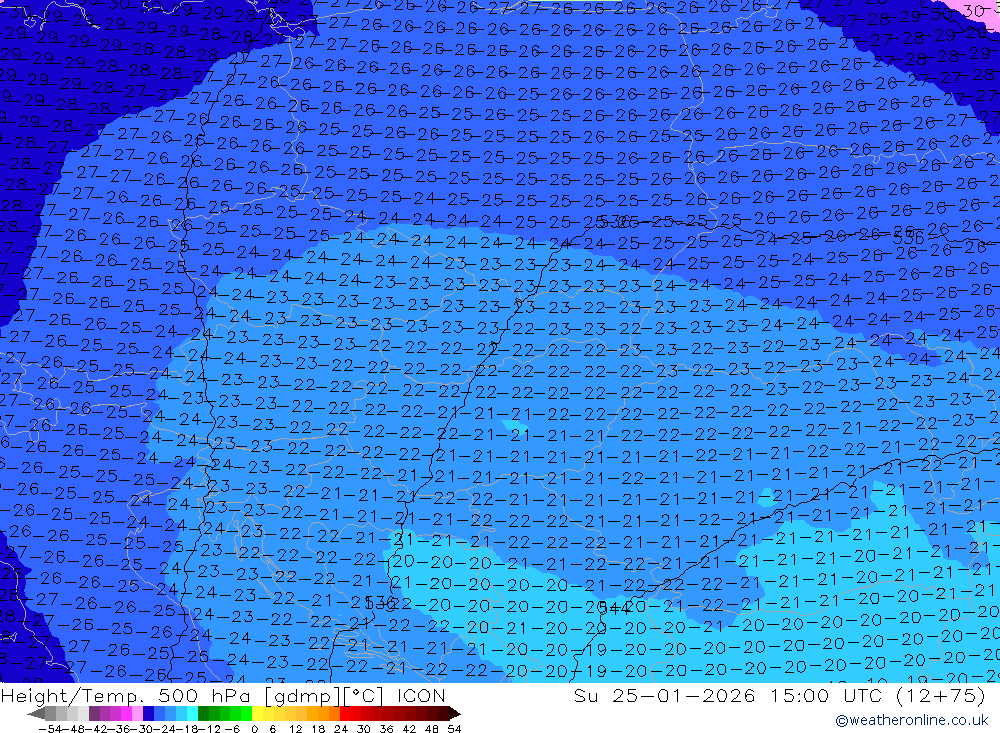Click the legend's left grey arrow end
Image resolution: width=1000 pixels, height=733 pixels.
pos(36,713)
